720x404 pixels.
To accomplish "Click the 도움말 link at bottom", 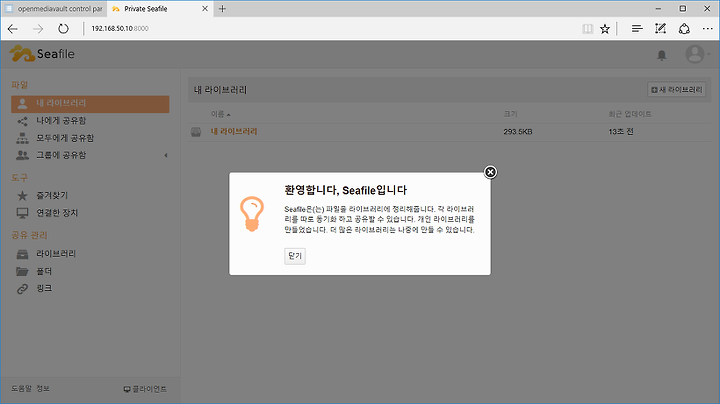I will pos(21,388).
